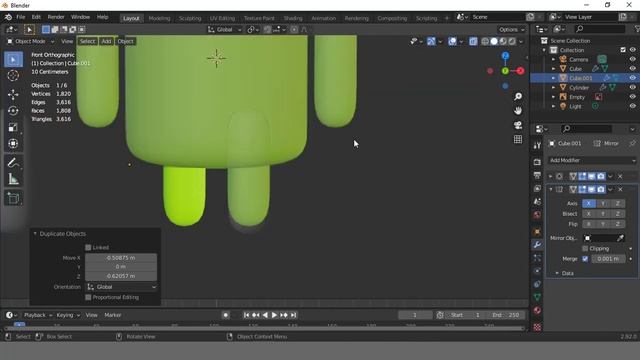The height and width of the screenshot is (360, 640).
Task: Click Play animation button
Action: coord(274,315)
